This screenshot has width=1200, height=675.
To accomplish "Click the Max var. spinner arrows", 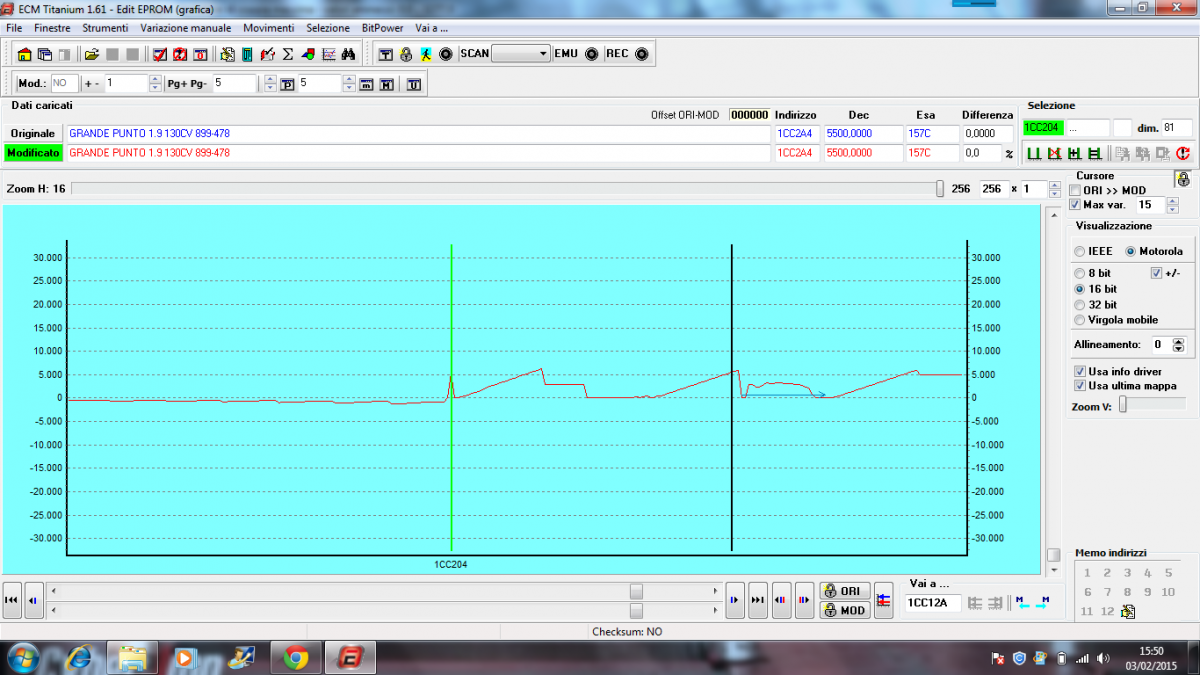I will [1172, 204].
